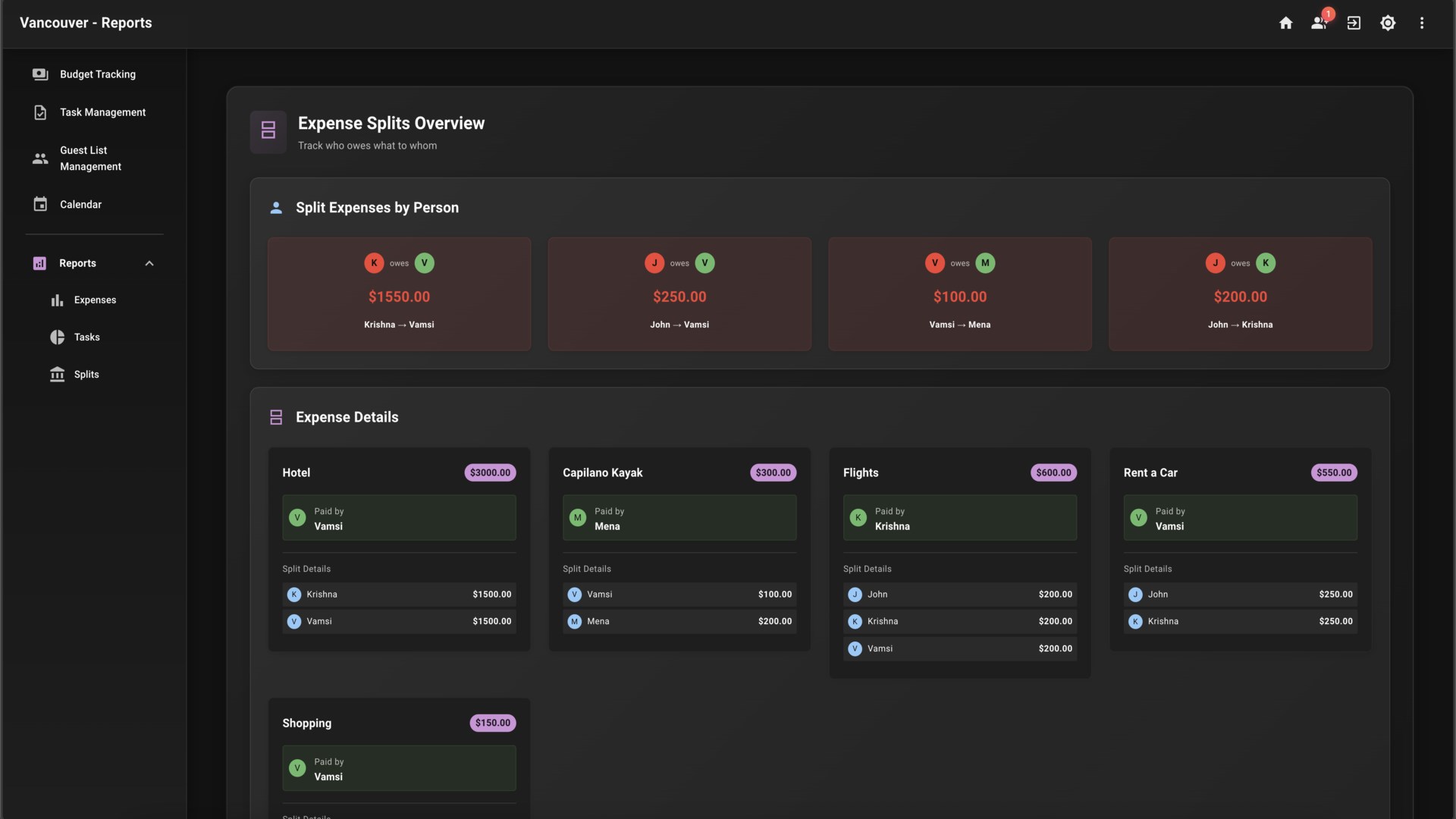Click the exit/logout icon in header
1456x819 pixels.
[1354, 23]
